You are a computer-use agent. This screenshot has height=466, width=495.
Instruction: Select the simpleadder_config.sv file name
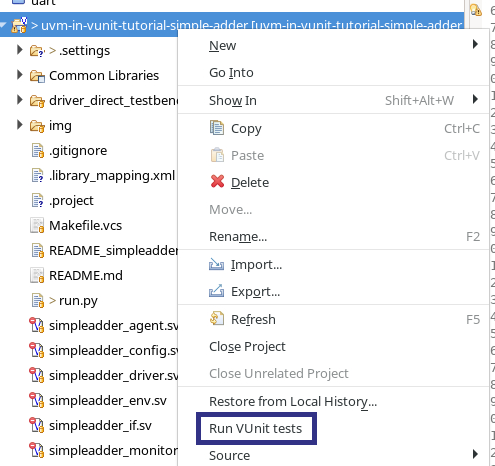[113, 351]
